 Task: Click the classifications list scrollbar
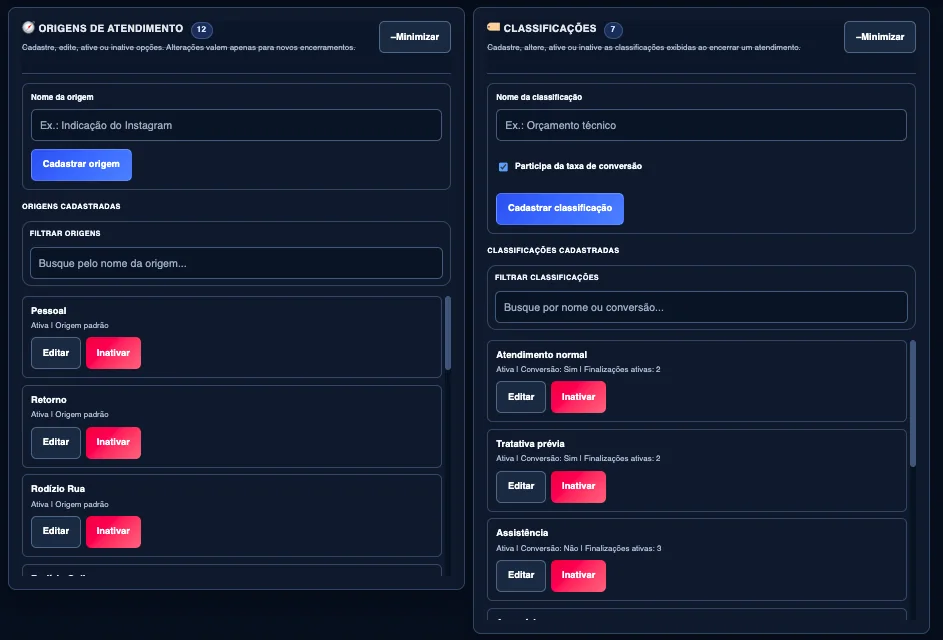coord(912,404)
